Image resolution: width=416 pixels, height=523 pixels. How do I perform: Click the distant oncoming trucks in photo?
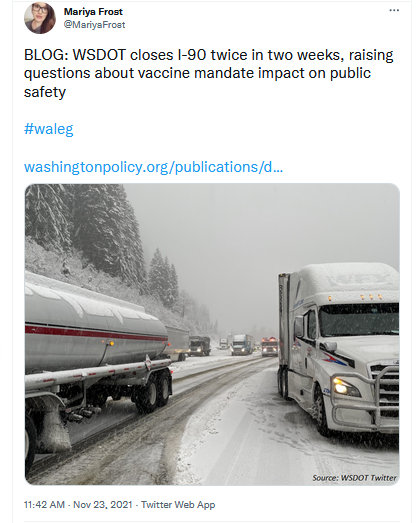tap(245, 345)
